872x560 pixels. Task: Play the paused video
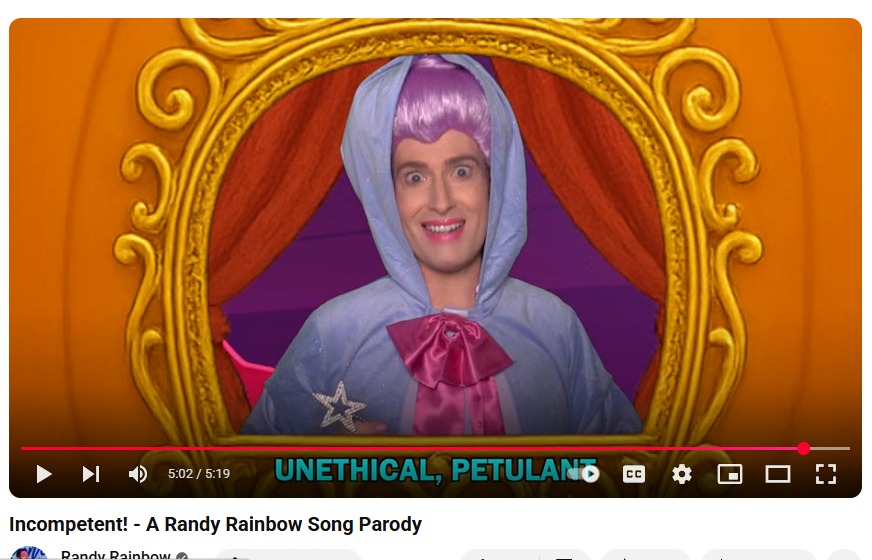(43, 474)
